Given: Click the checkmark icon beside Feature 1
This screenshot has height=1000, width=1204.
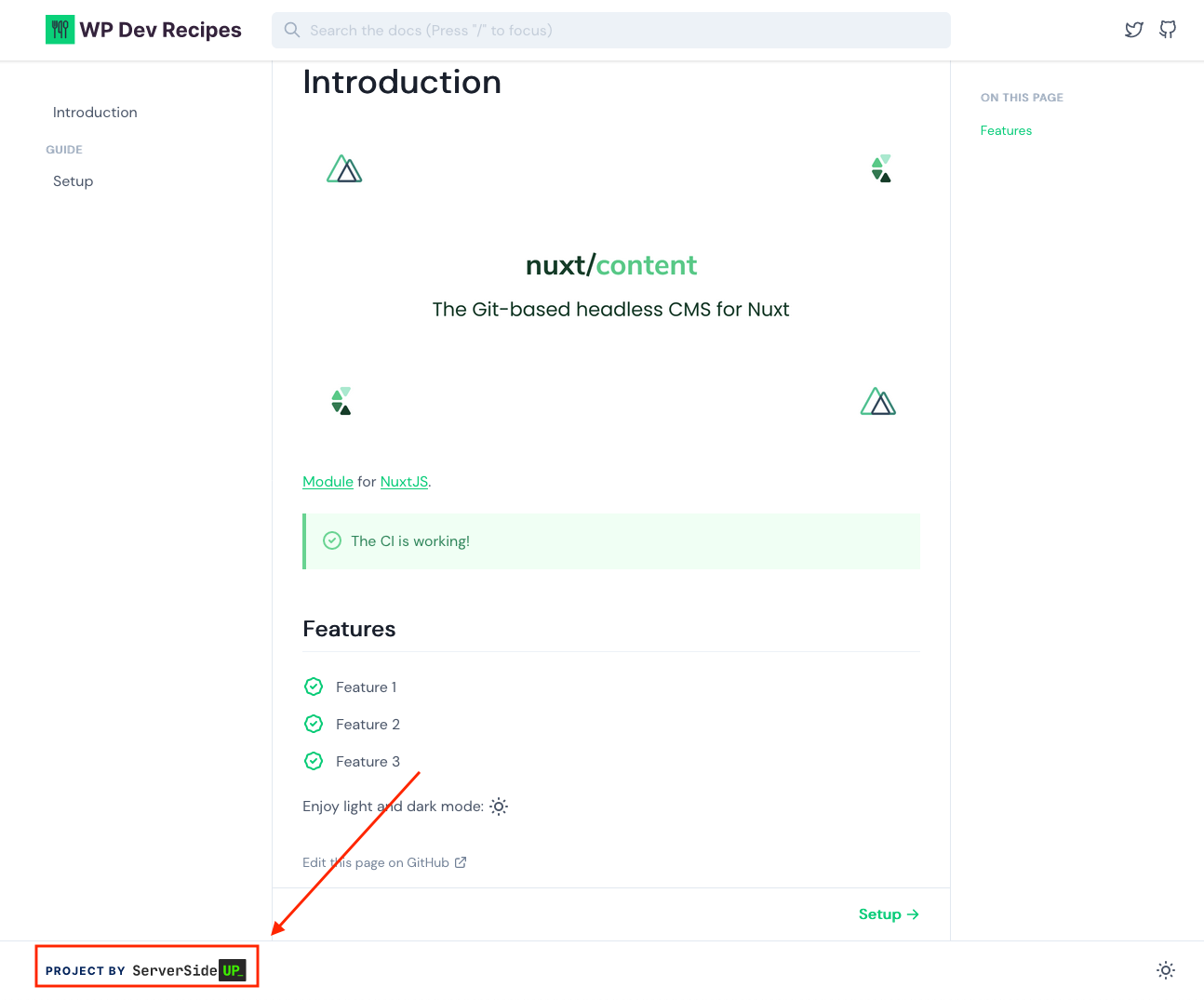Looking at the screenshot, I should click(x=314, y=687).
